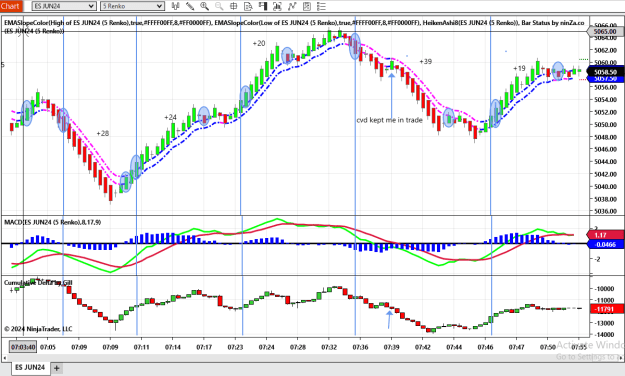Viewport: 625px width, 376px height.
Task: Click the +24 profit text label
Action: point(170,117)
